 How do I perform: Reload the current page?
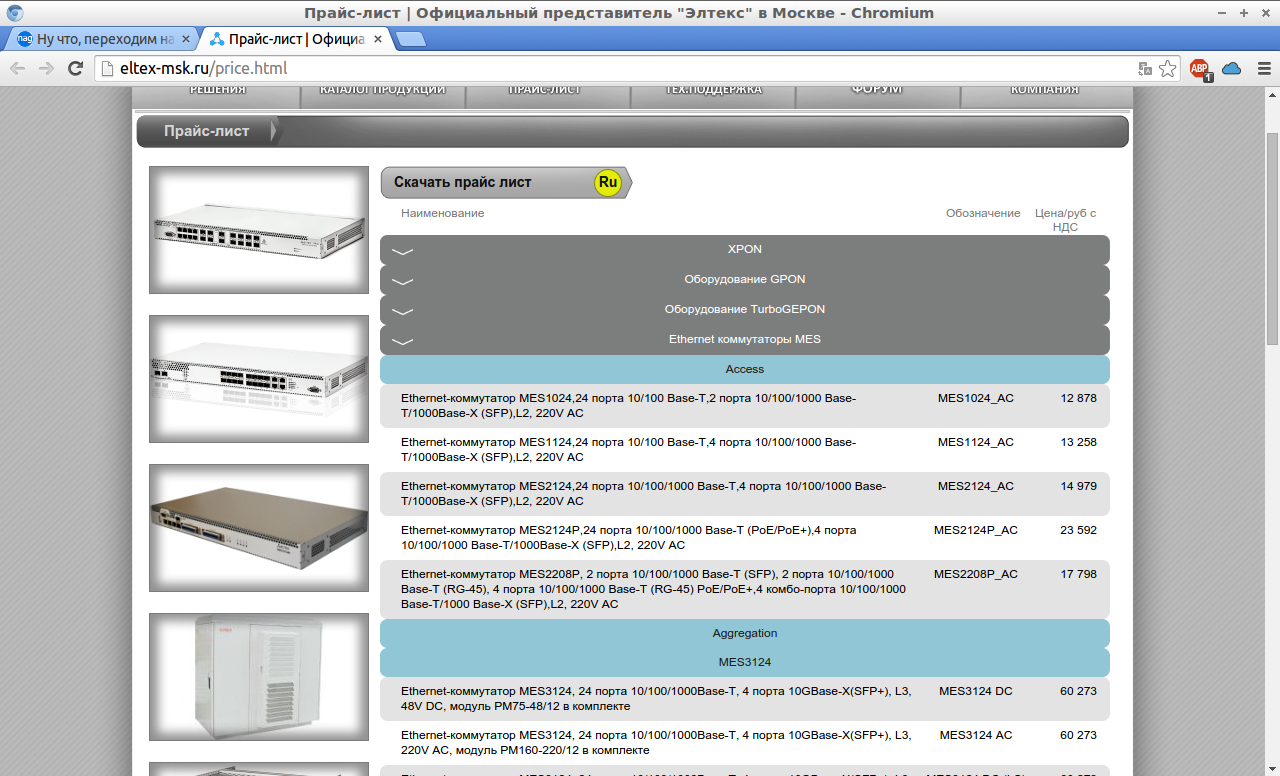[75, 68]
